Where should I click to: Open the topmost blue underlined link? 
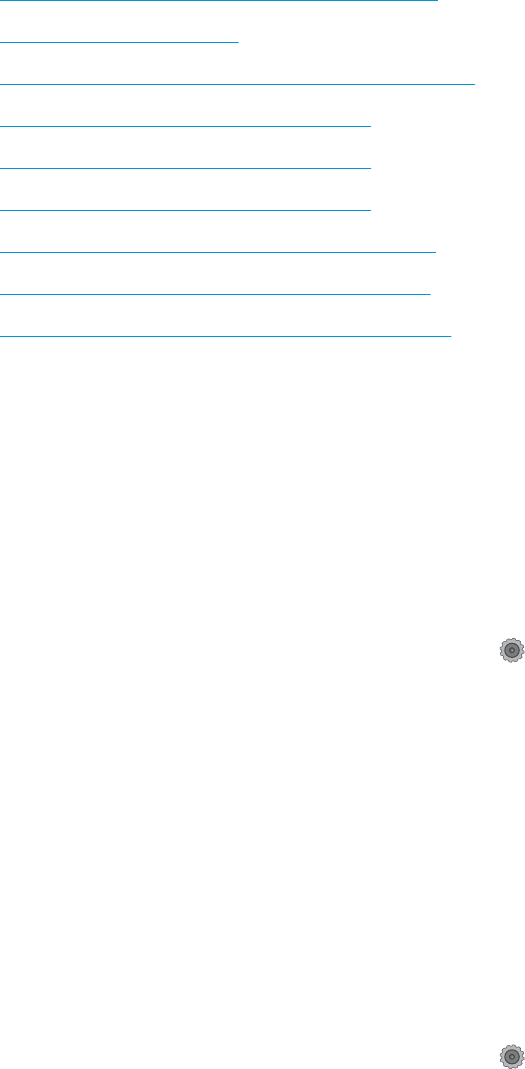coord(218,1)
